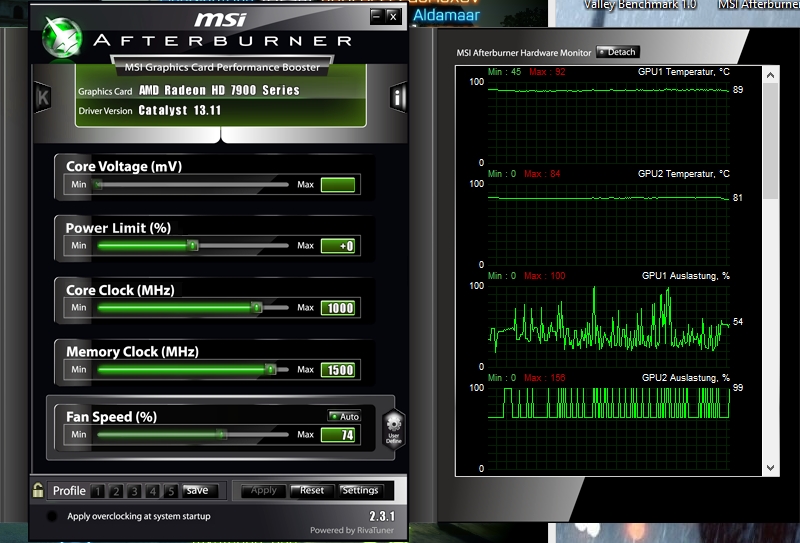Viewport: 800px width, 543px height.
Task: Click the Power Limit +0 value field
Action: [338, 246]
